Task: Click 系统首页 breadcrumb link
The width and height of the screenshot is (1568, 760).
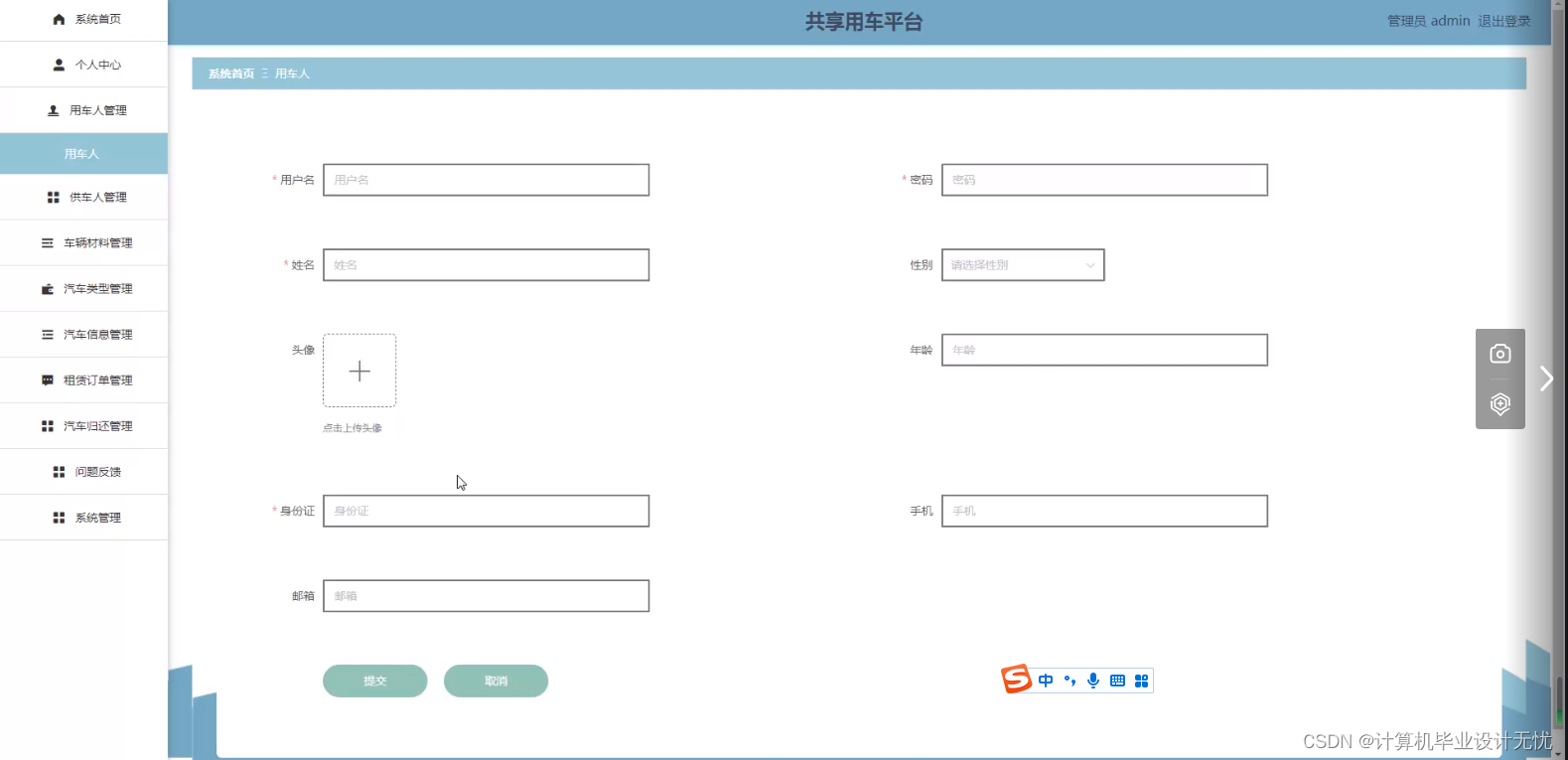Action: pyautogui.click(x=231, y=74)
